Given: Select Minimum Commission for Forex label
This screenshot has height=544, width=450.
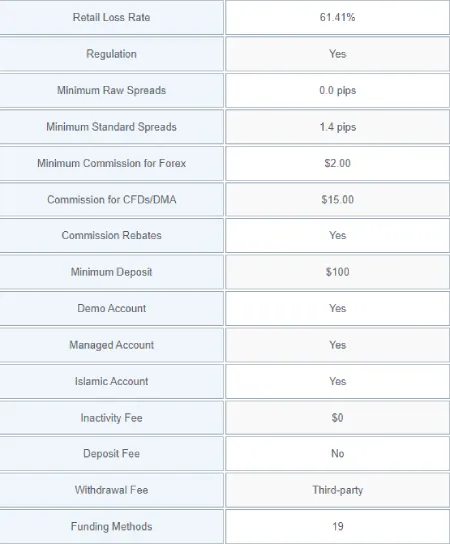Looking at the screenshot, I should pos(111,163).
